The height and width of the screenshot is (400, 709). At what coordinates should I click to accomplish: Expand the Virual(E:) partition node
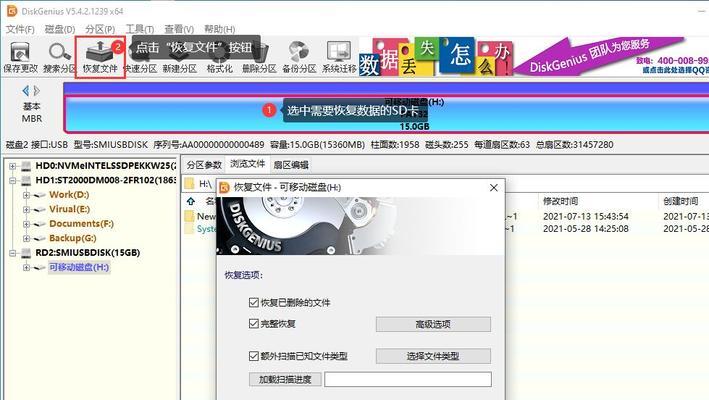(26, 209)
